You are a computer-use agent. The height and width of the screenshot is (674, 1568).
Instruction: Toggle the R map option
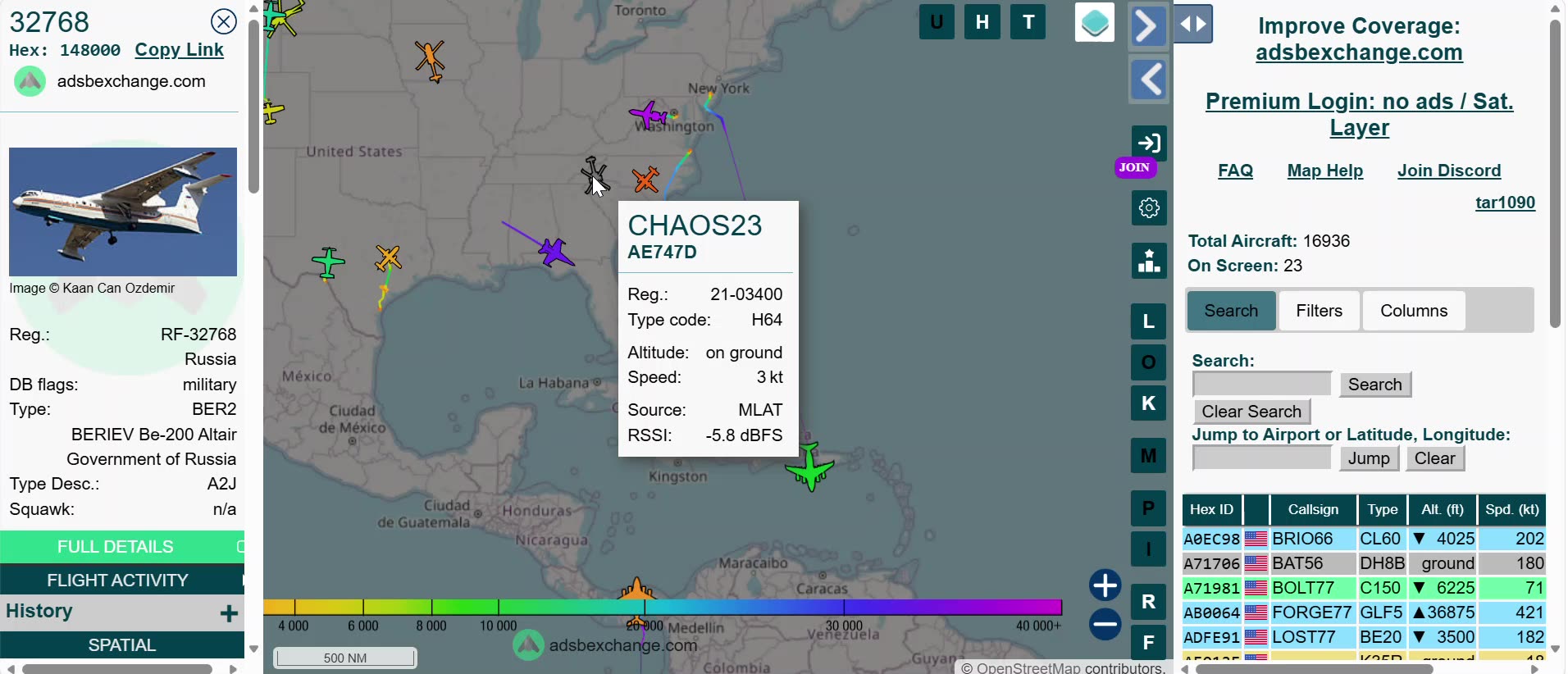1149,602
